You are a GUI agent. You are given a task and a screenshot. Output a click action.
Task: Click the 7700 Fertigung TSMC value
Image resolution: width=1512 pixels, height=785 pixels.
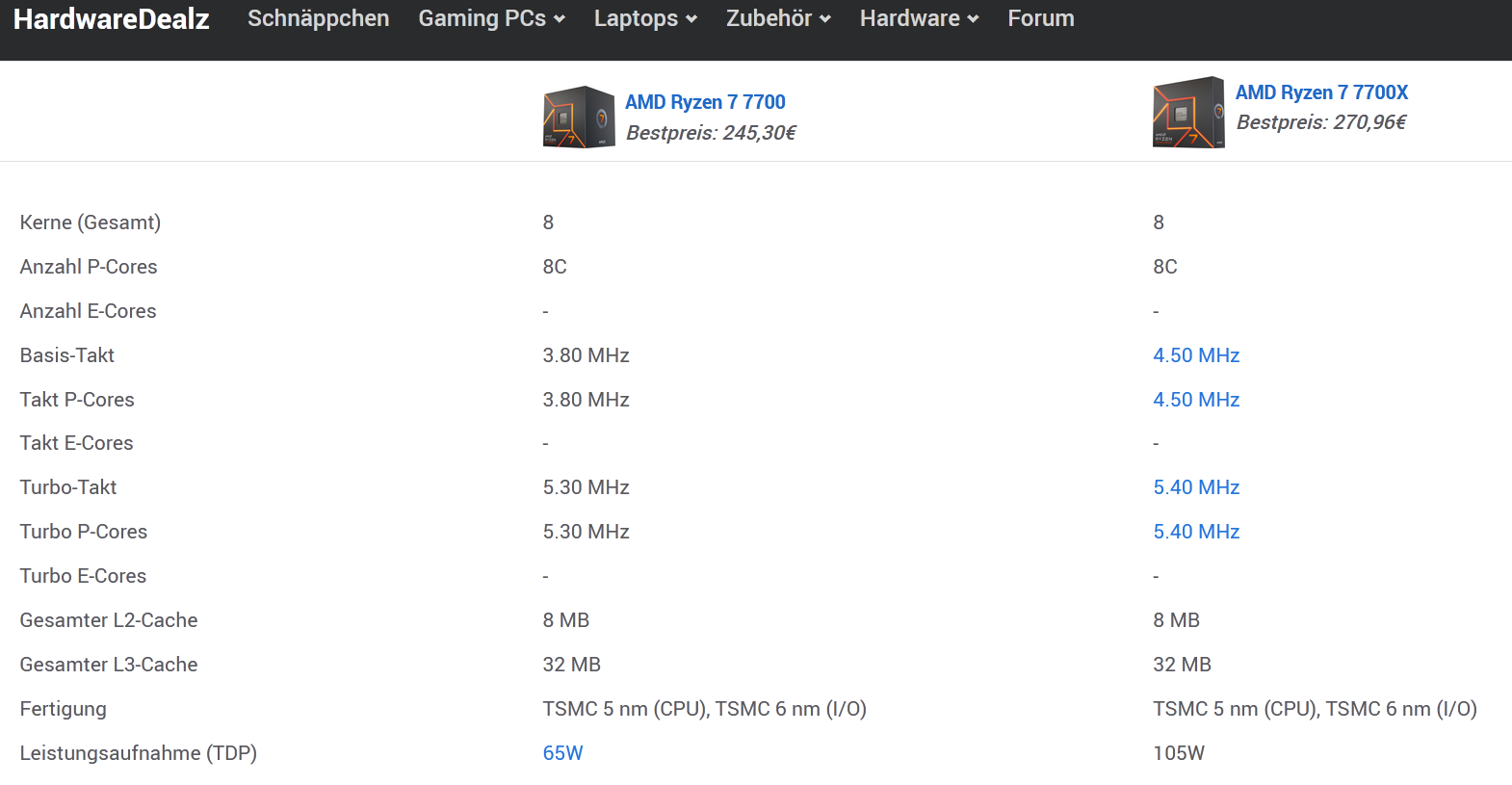[704, 709]
